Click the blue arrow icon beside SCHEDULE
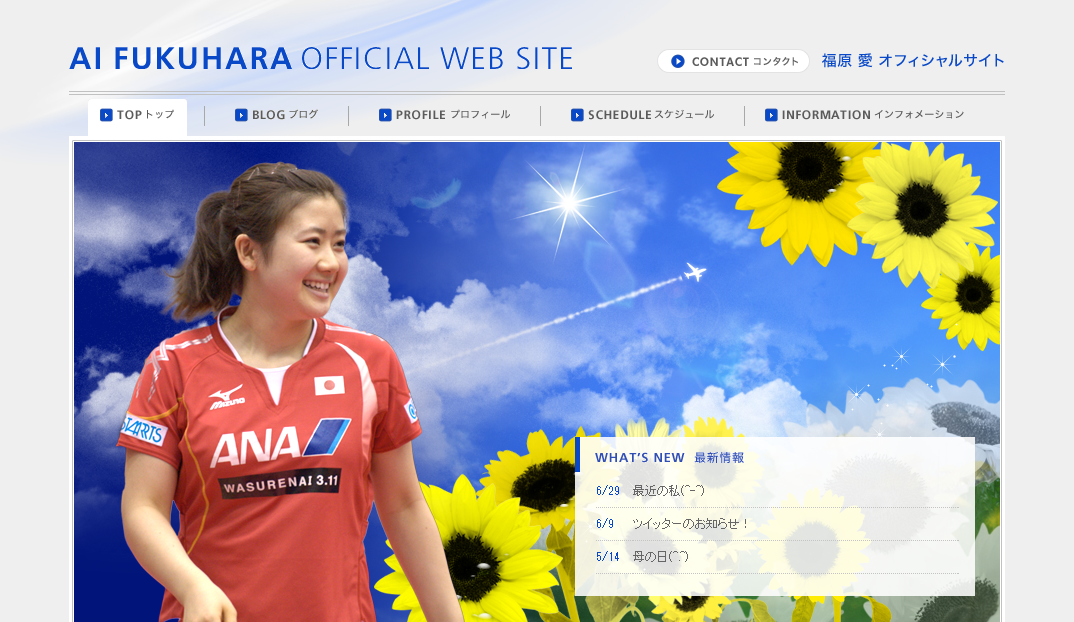Viewport: 1074px width, 622px height. pos(577,115)
